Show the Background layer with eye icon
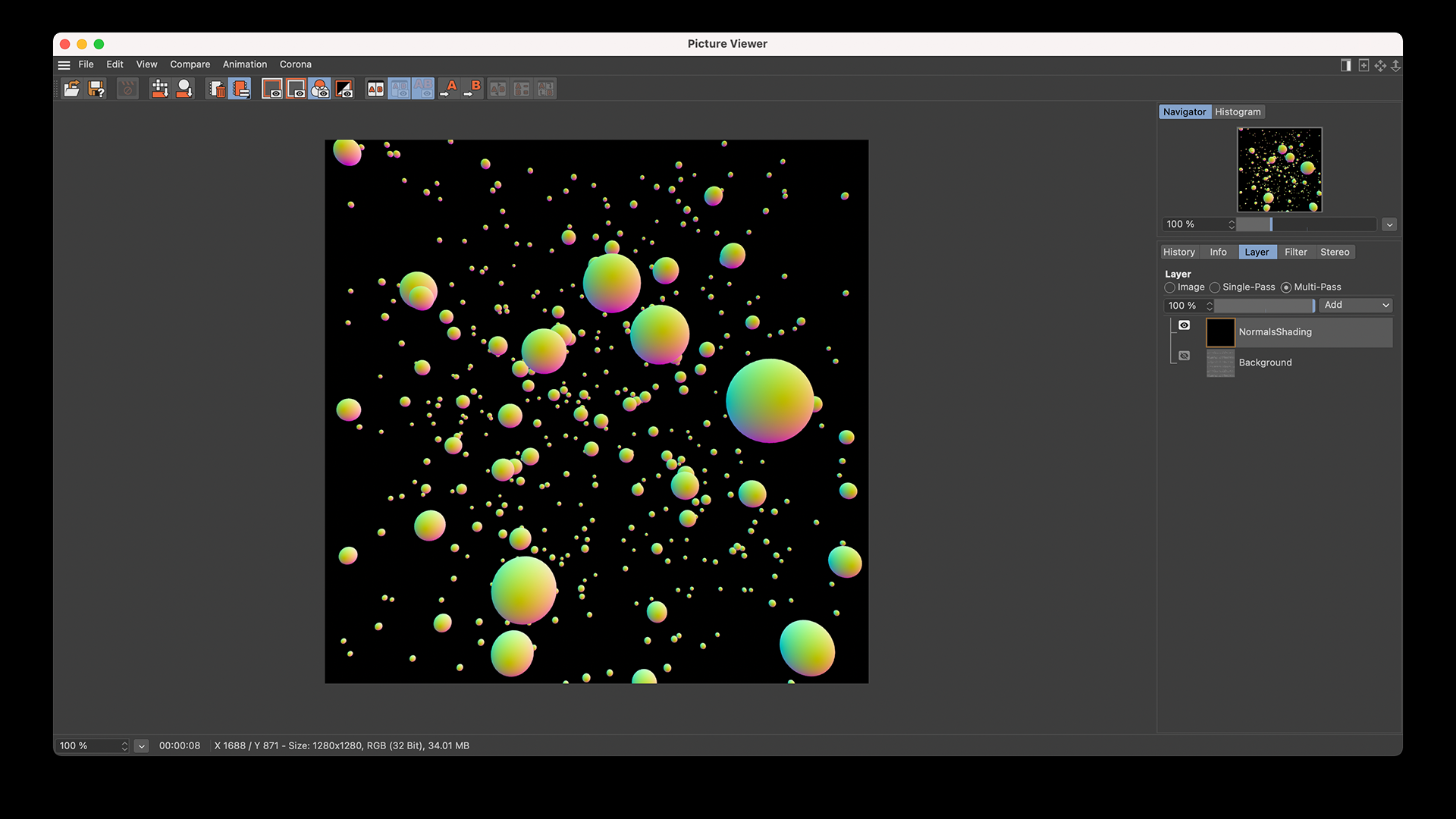Image resolution: width=1456 pixels, height=819 pixels. 1185,356
